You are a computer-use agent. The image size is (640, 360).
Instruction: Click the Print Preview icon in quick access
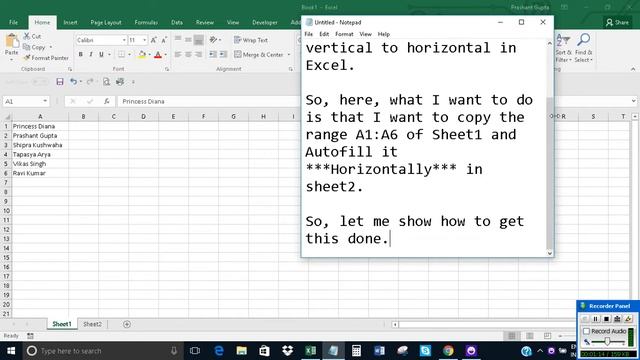106,82
